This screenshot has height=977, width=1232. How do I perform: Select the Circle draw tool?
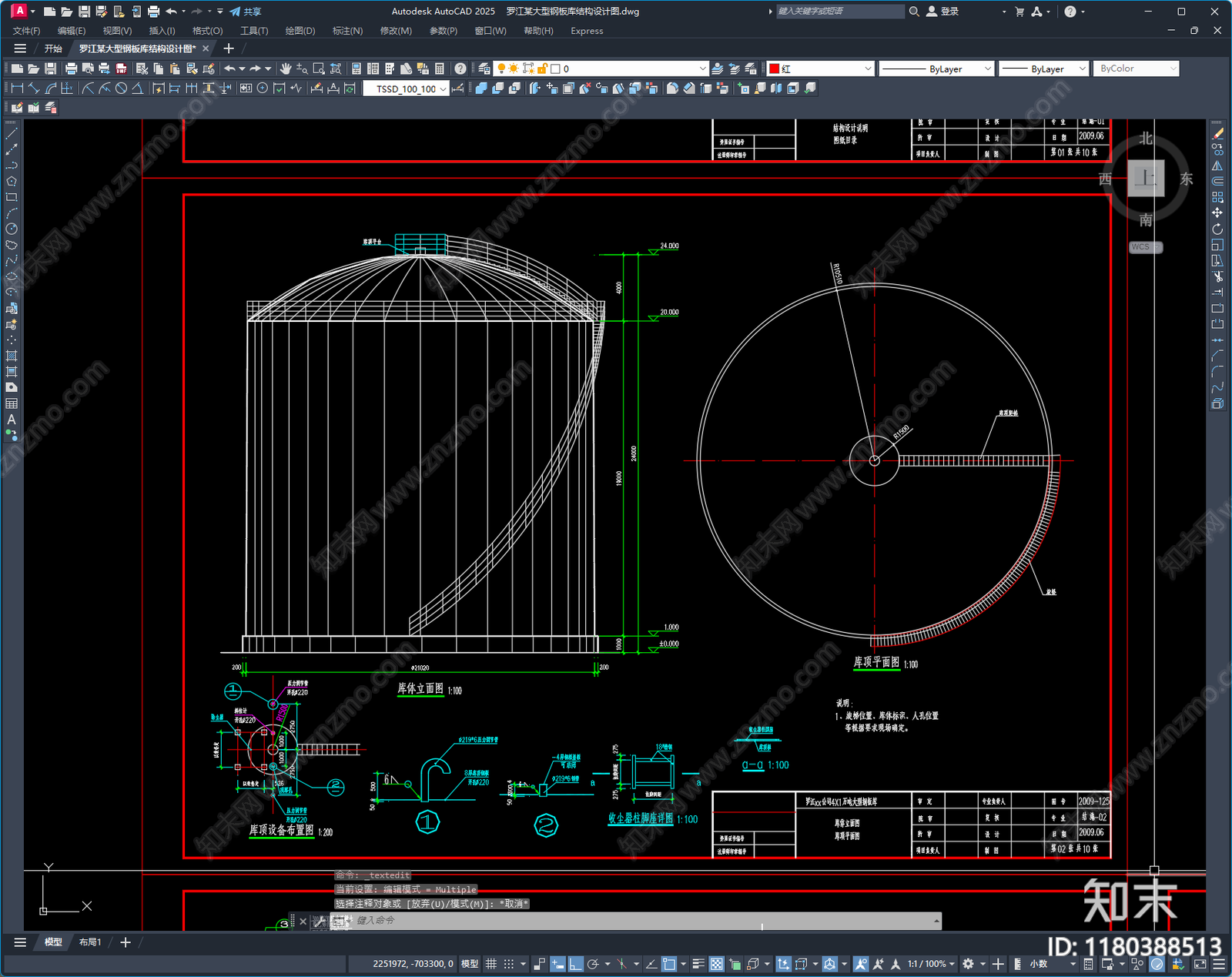click(x=12, y=229)
